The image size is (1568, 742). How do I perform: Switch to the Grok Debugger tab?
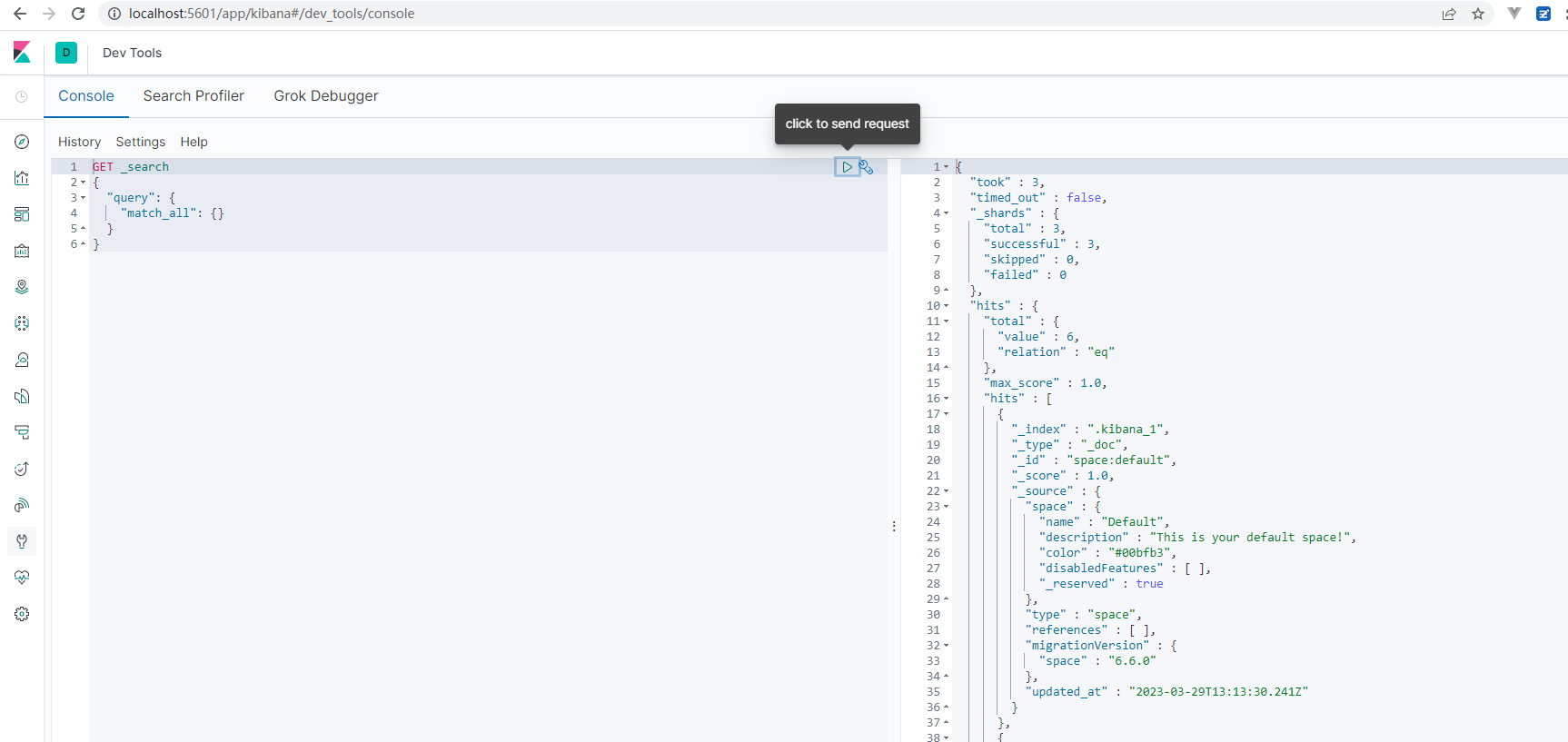tap(326, 96)
